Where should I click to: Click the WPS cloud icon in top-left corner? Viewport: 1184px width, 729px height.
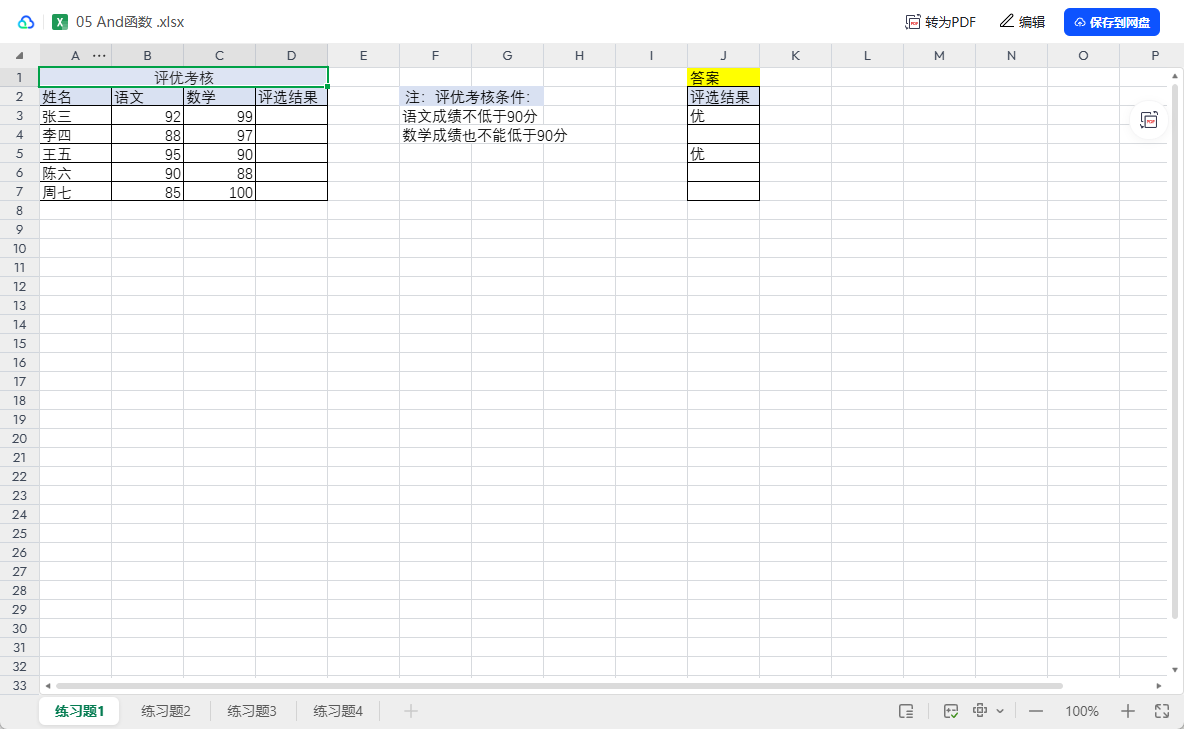[x=24, y=21]
